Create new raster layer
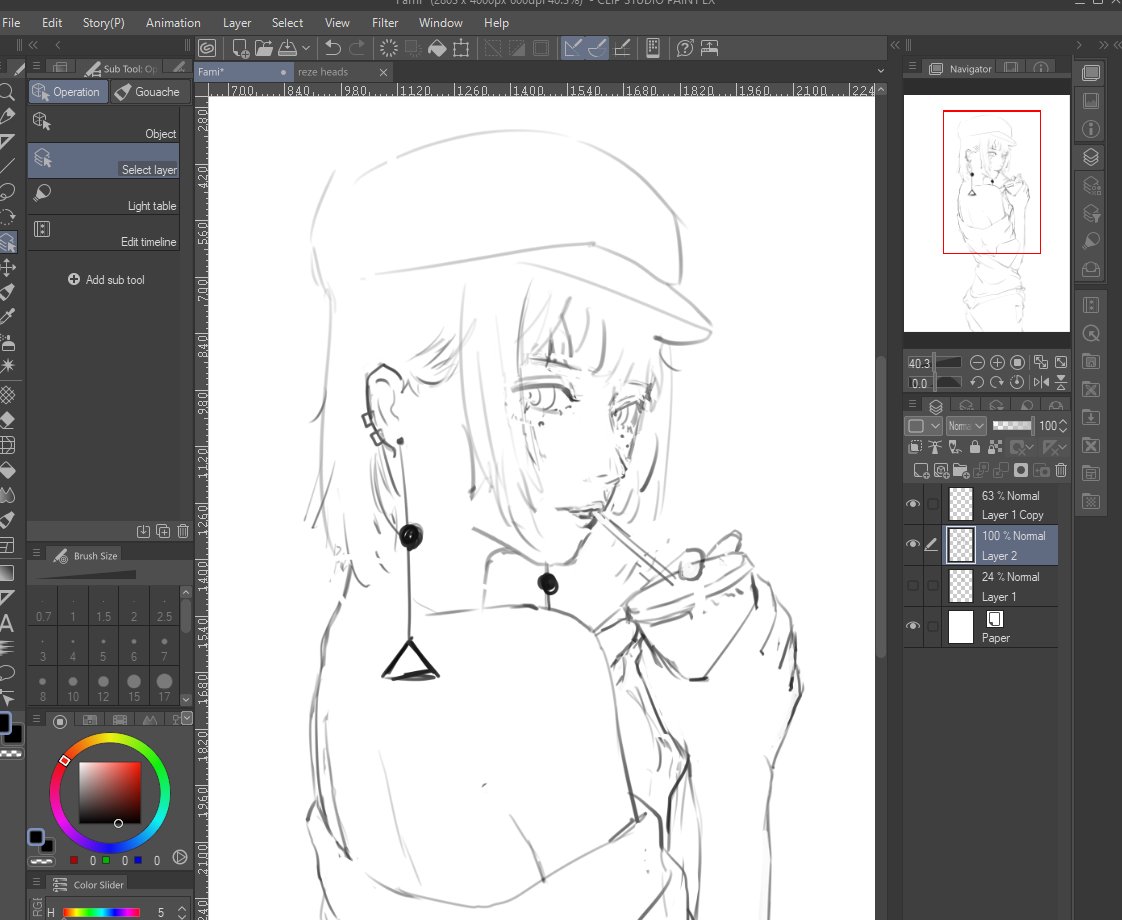Viewport: 1122px width, 920px height. (922, 470)
